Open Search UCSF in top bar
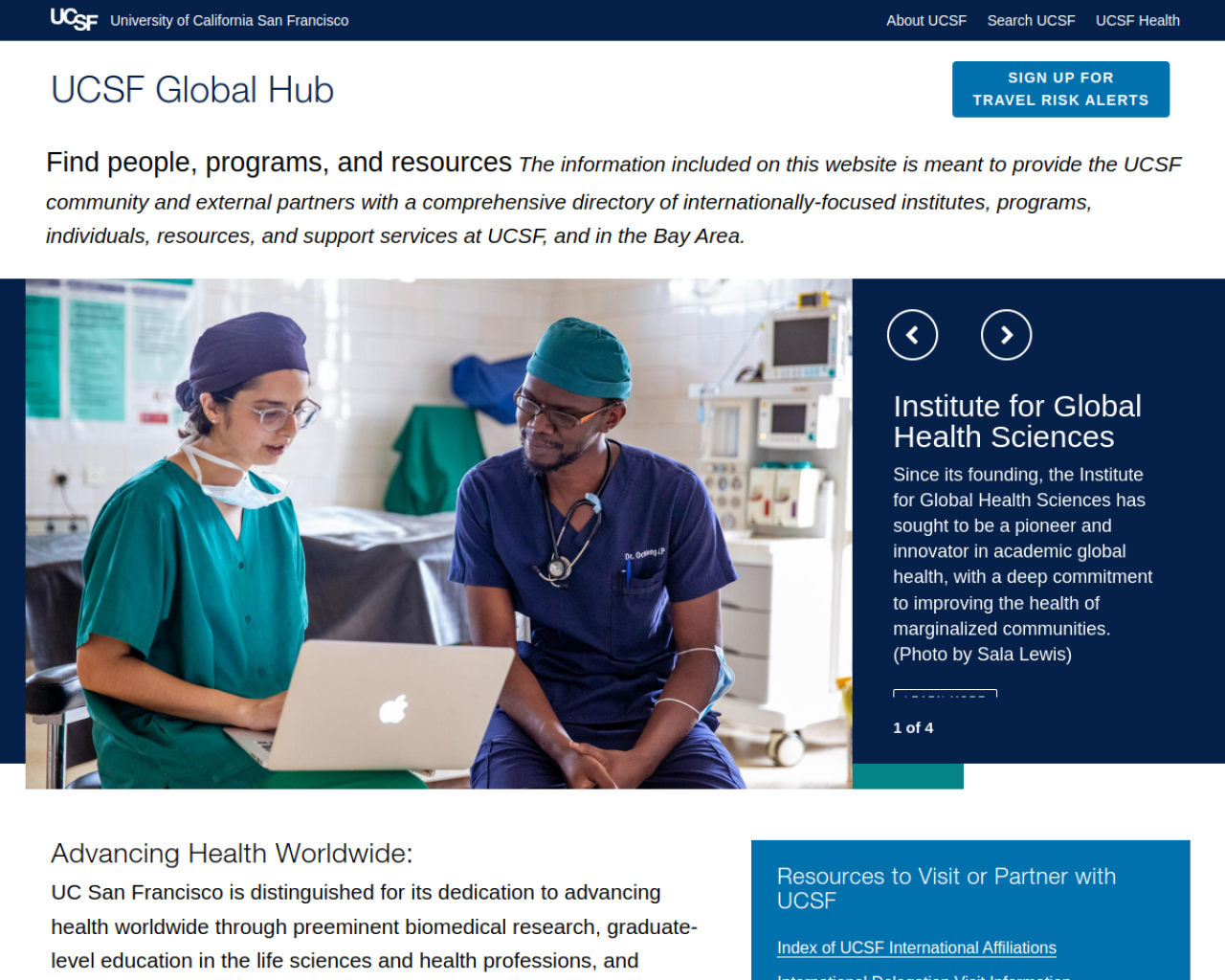This screenshot has height=980, width=1225. [x=1031, y=20]
